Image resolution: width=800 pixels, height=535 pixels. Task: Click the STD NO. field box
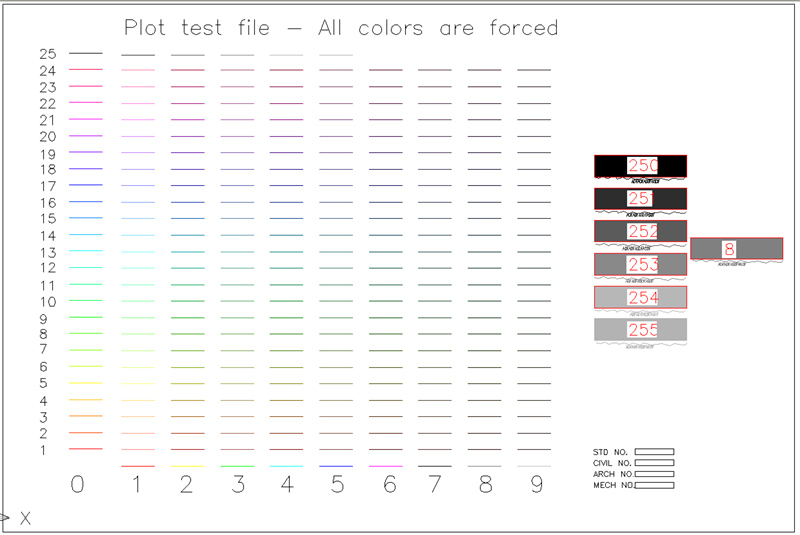(654, 452)
